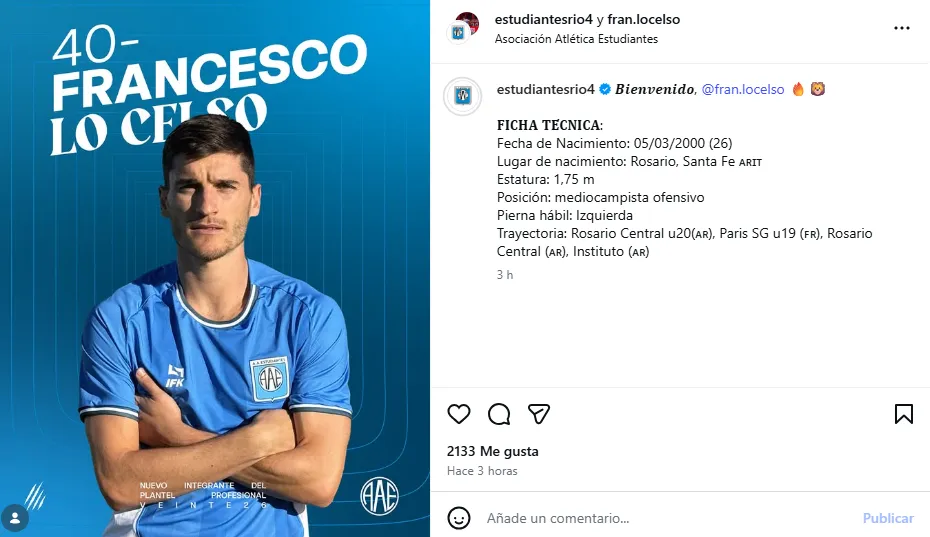Click the Publicar button

(888, 518)
